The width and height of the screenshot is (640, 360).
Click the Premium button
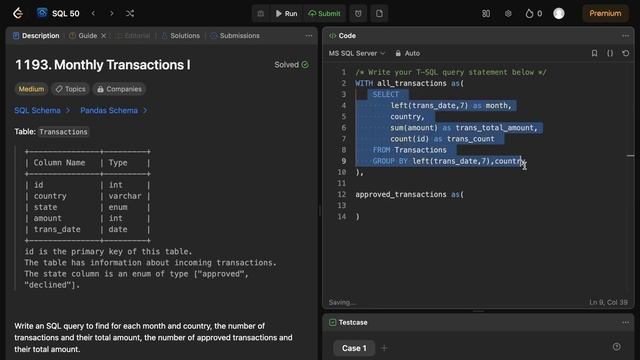click(605, 13)
